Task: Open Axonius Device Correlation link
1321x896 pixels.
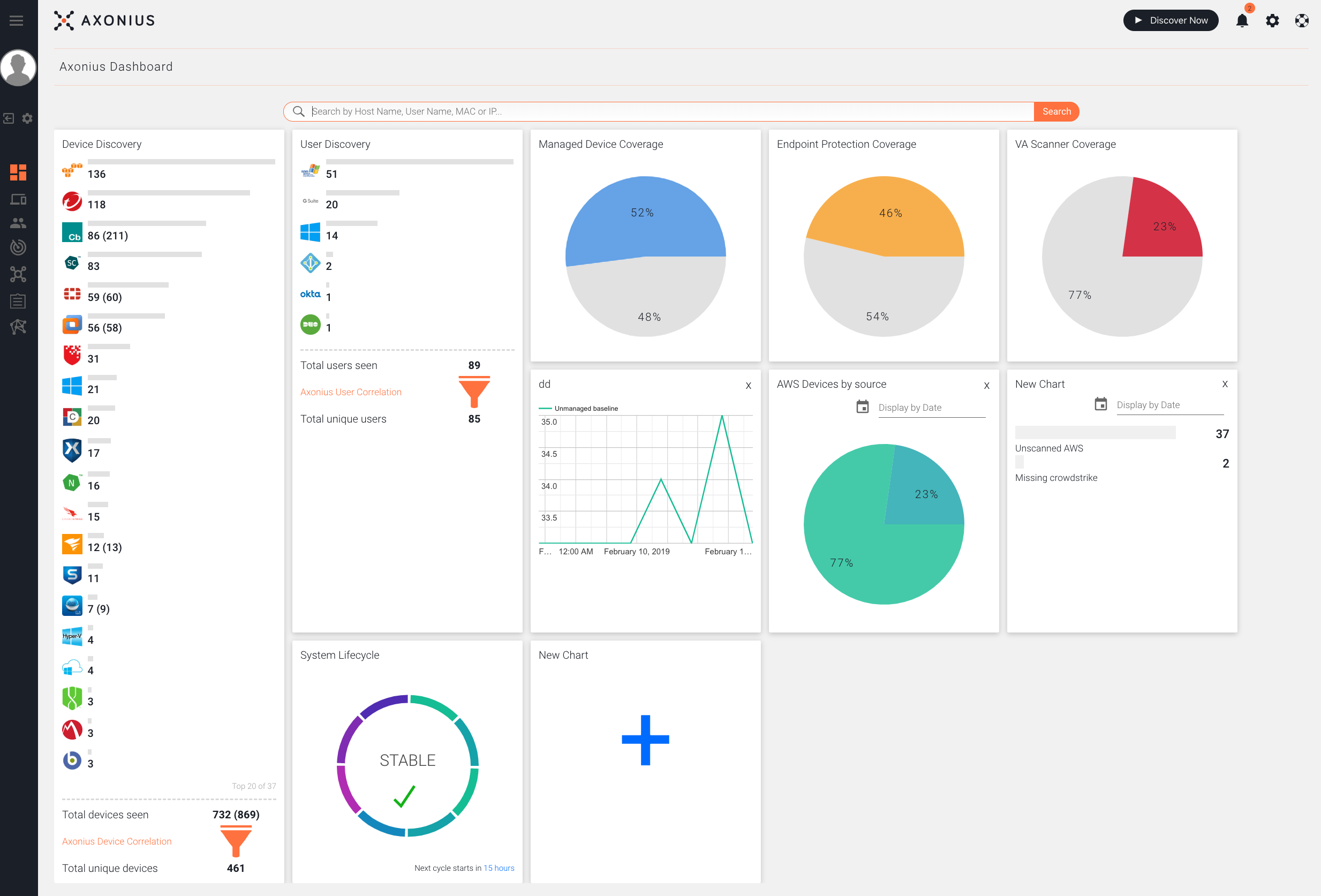Action: point(117,841)
